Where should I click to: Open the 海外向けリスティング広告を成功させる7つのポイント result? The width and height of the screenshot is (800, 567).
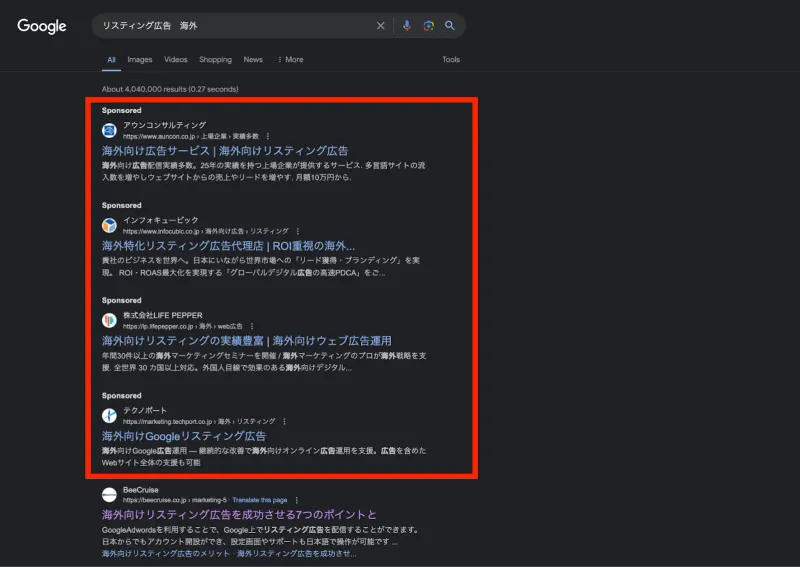coord(239,514)
